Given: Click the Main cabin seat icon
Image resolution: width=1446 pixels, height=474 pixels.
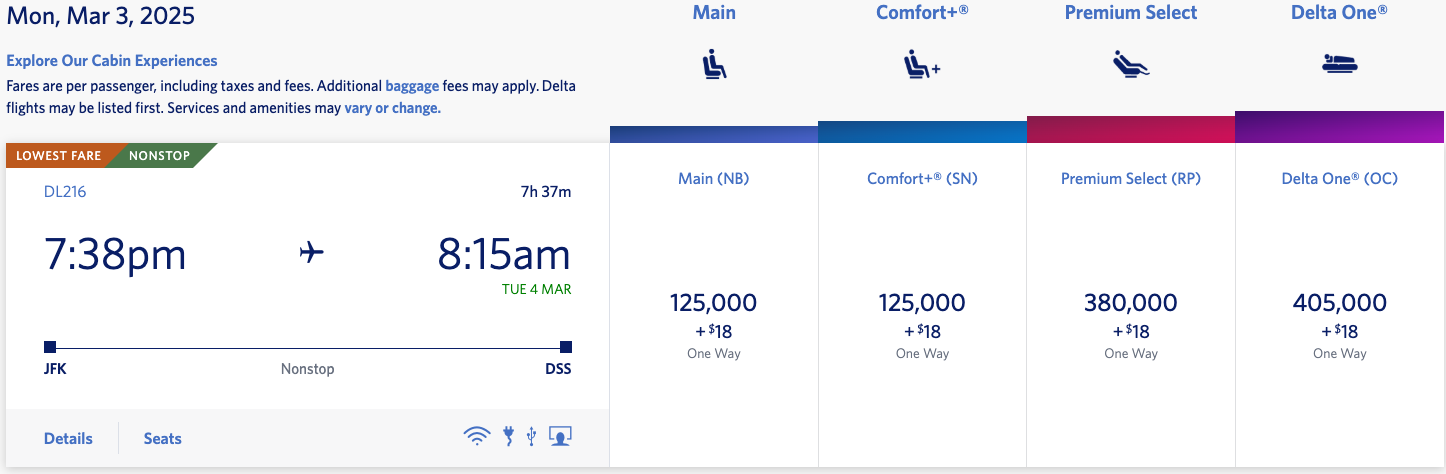Looking at the screenshot, I should [713, 66].
